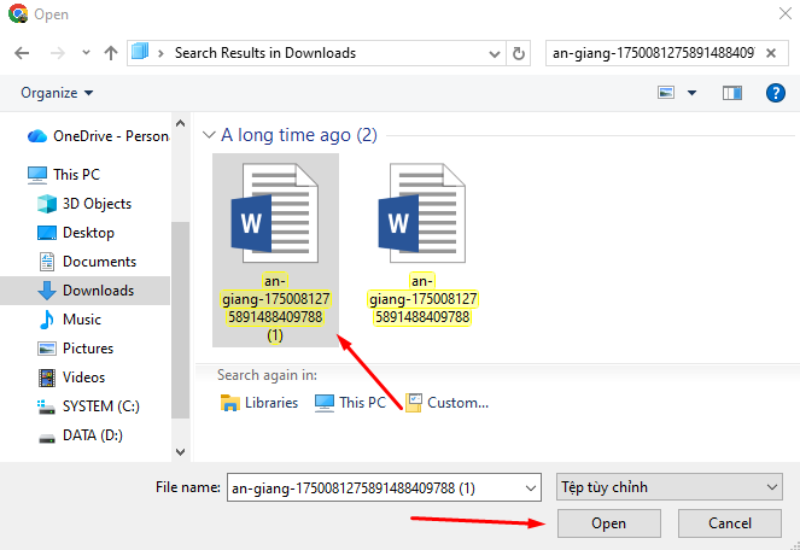
Task: Open the view options dropdown arrow
Action: coord(692,93)
